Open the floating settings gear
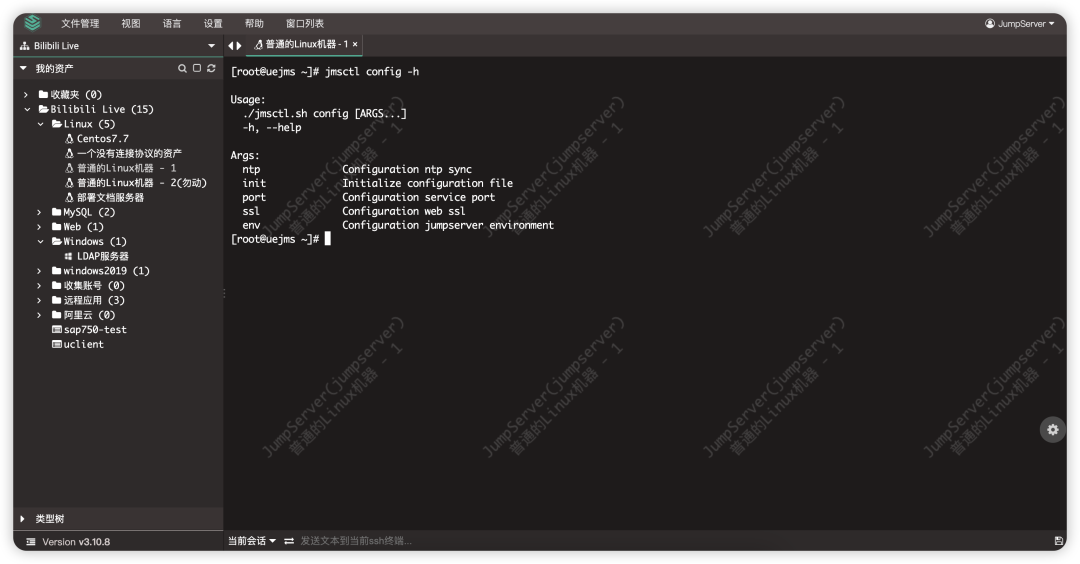 [1052, 430]
